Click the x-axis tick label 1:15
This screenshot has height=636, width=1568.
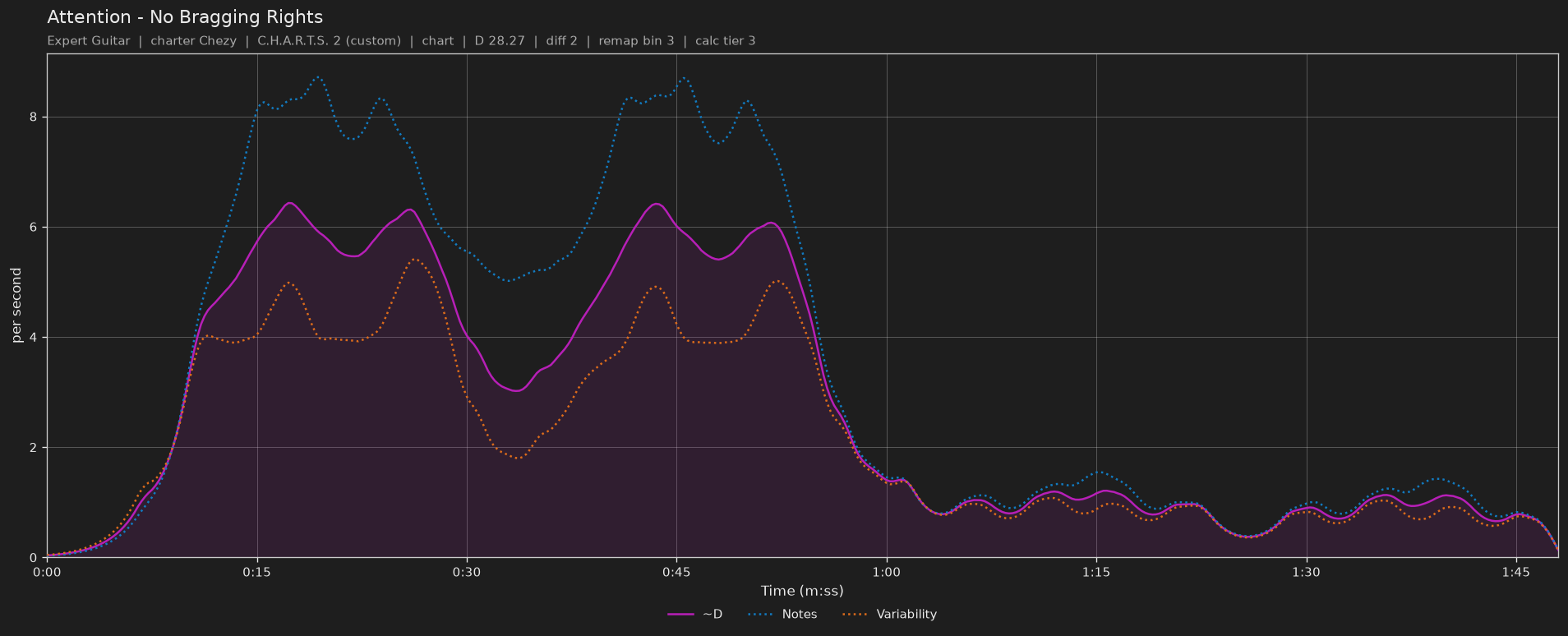click(1096, 572)
